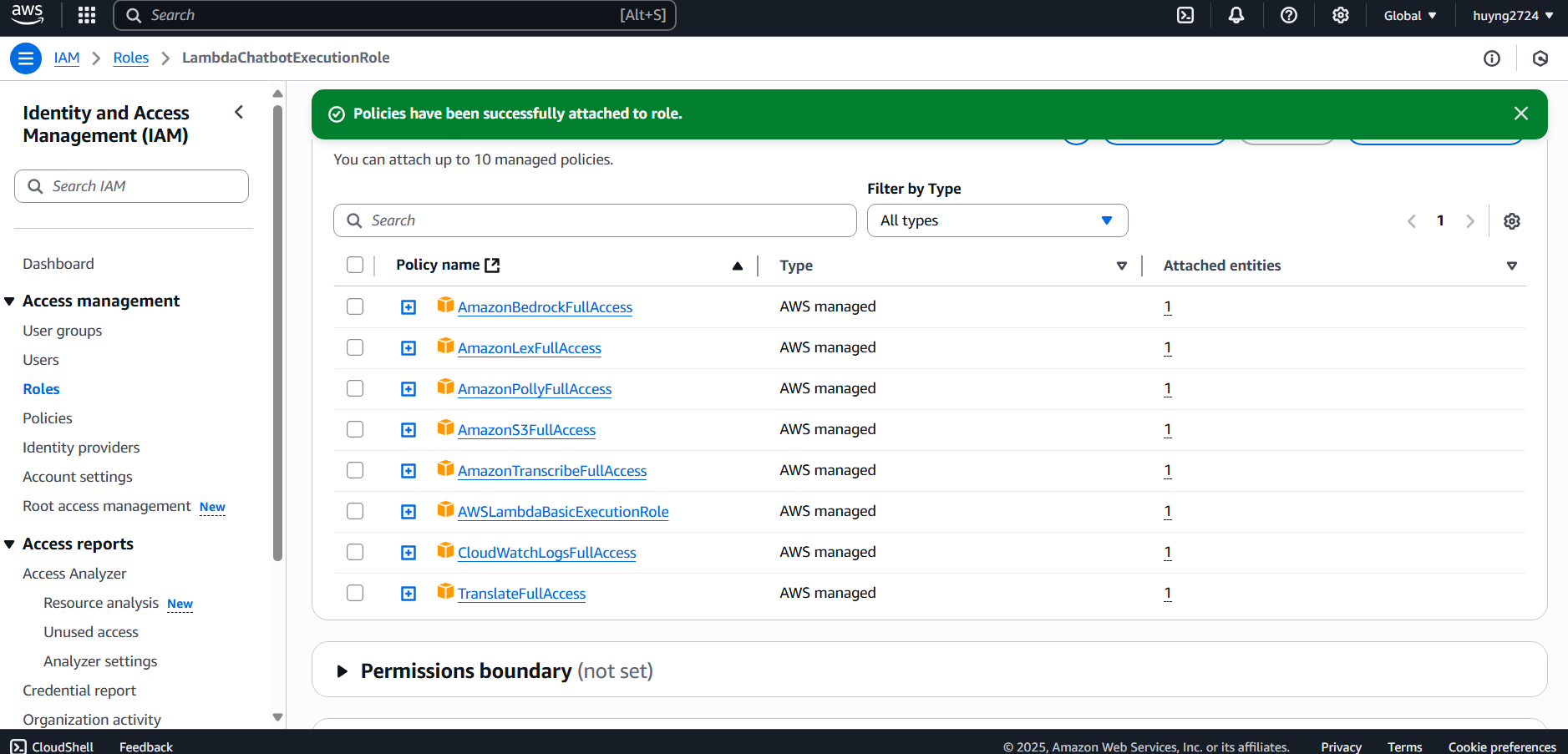
Task: Expand the AWSLambdaBasicExecutionRole policy details
Action: (408, 512)
